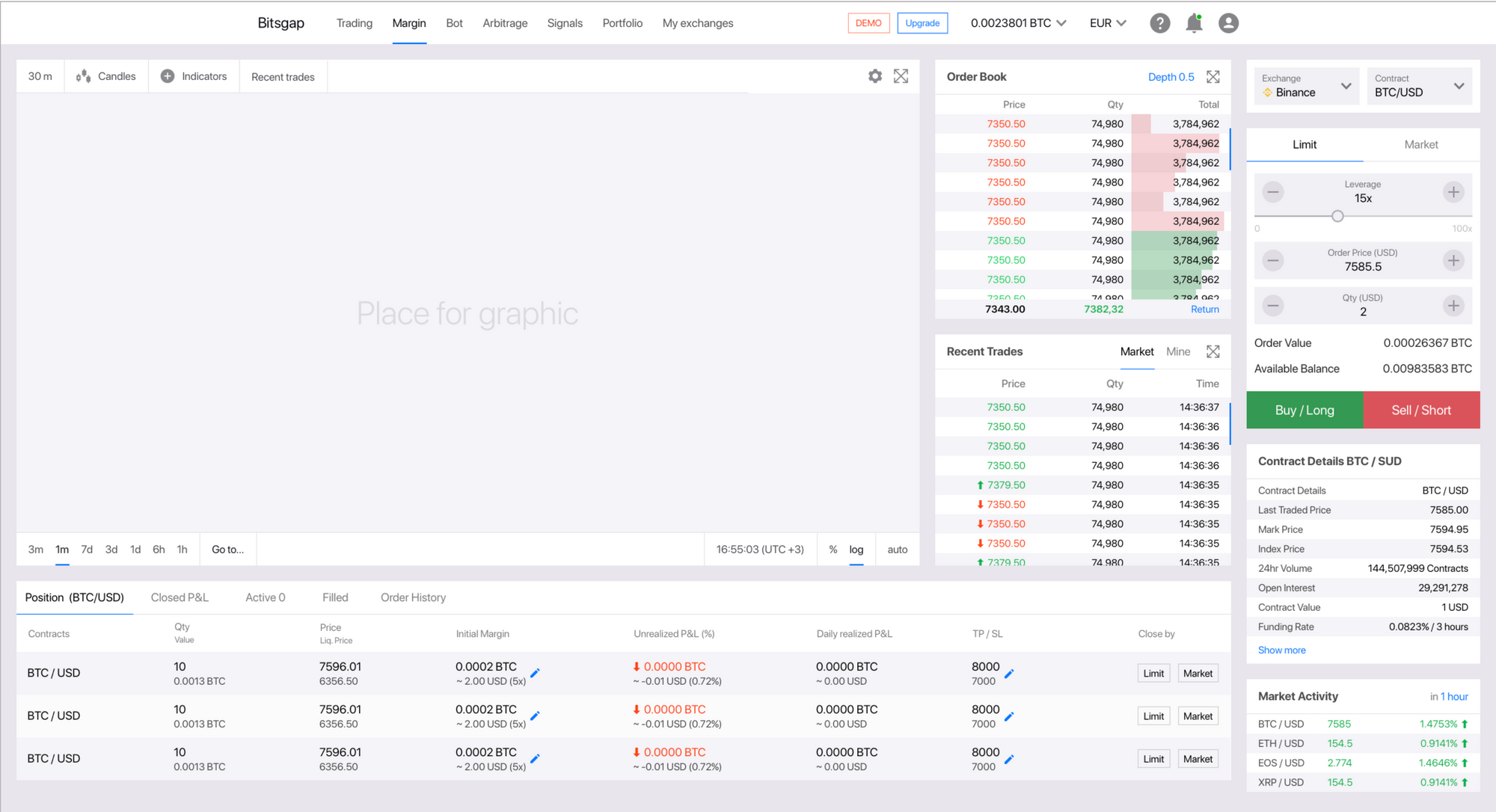Increase Qty (USD) with plus button
This screenshot has width=1496, height=812.
[1453, 305]
